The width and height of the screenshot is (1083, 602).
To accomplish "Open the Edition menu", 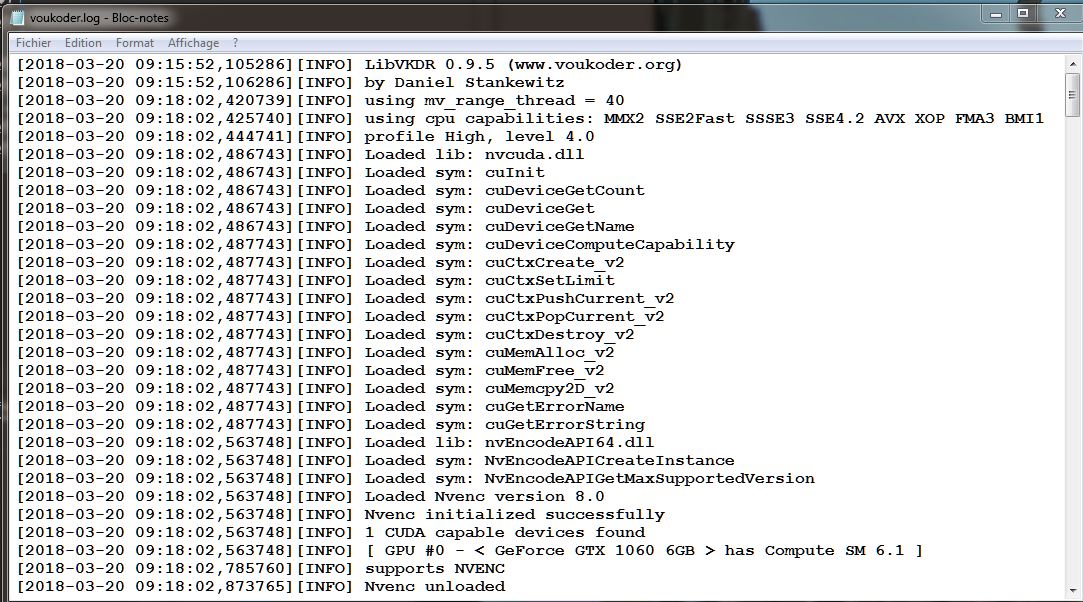I will [x=83, y=43].
